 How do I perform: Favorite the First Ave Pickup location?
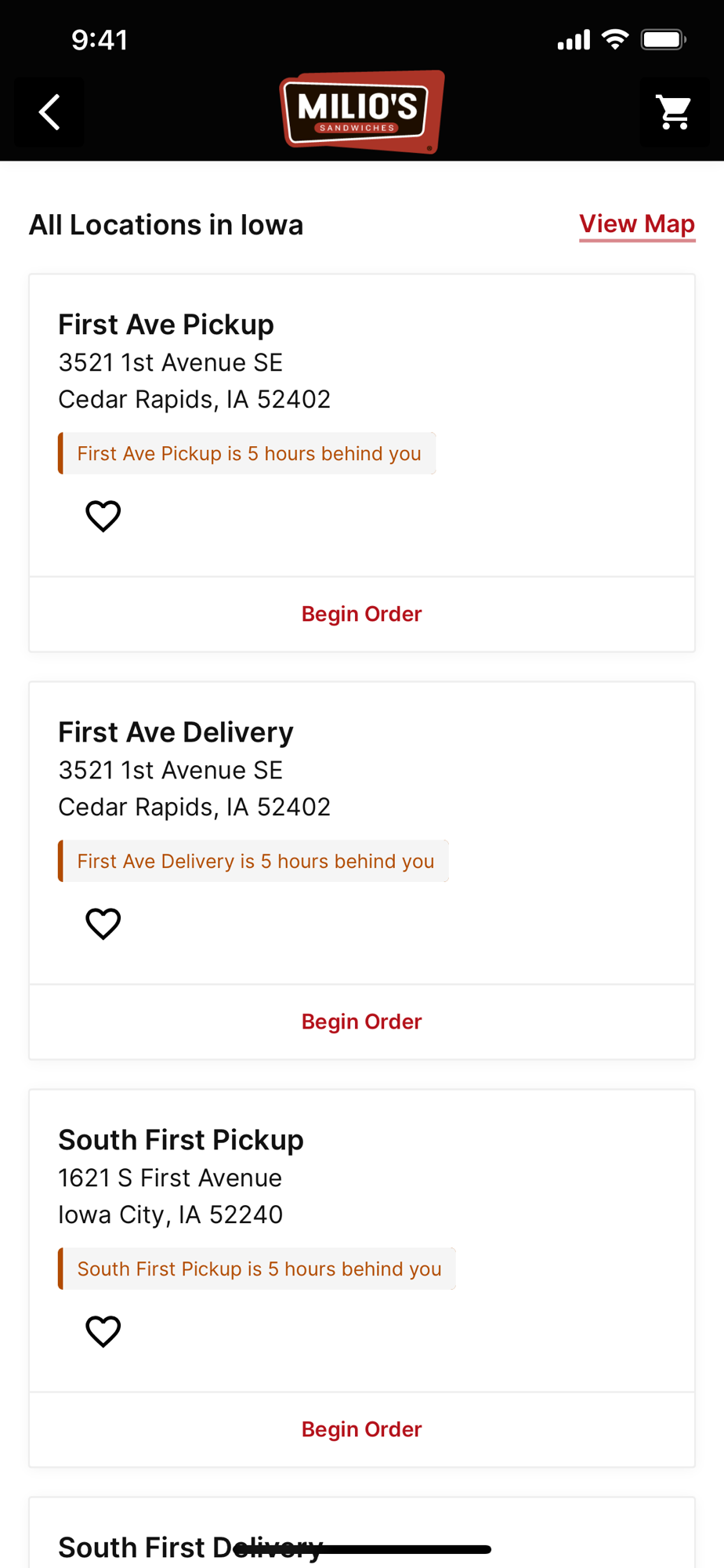[x=103, y=516]
